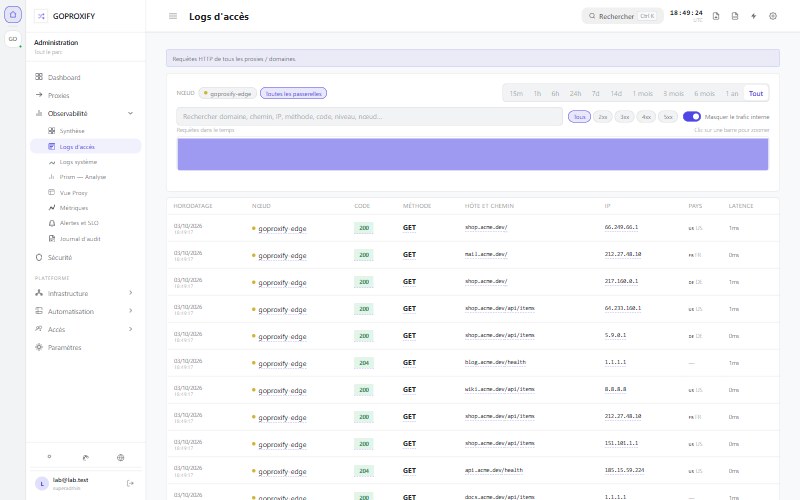Click the IP 151.101.1.1
The width and height of the screenshot is (800, 500).
click(621, 443)
